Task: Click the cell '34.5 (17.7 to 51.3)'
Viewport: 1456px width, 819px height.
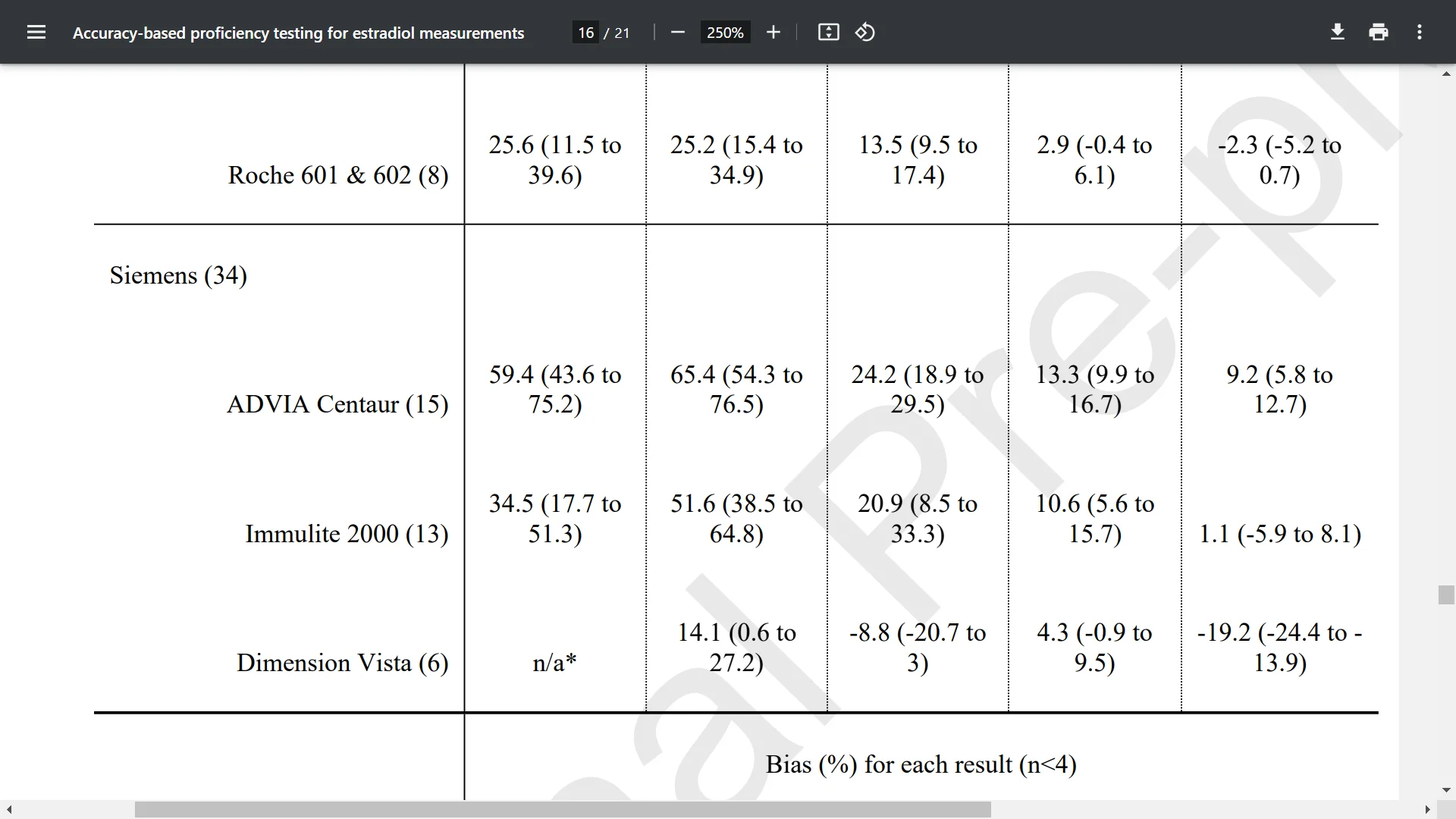Action: click(555, 519)
